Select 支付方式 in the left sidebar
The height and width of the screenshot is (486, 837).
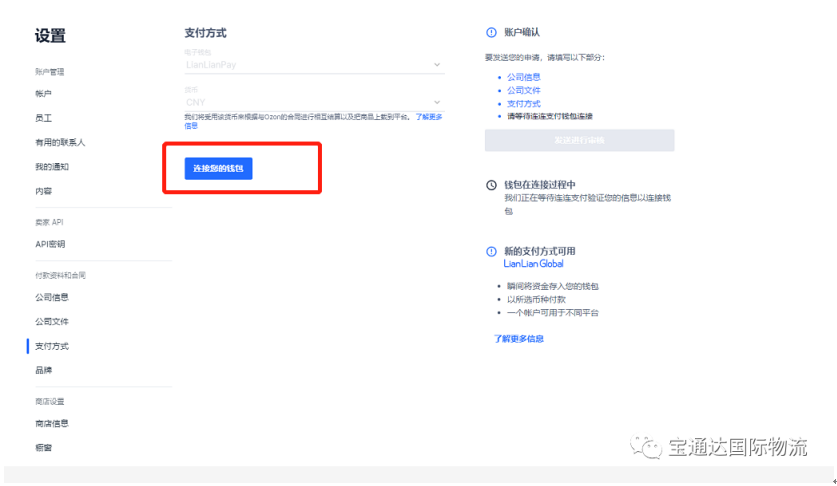pos(52,346)
